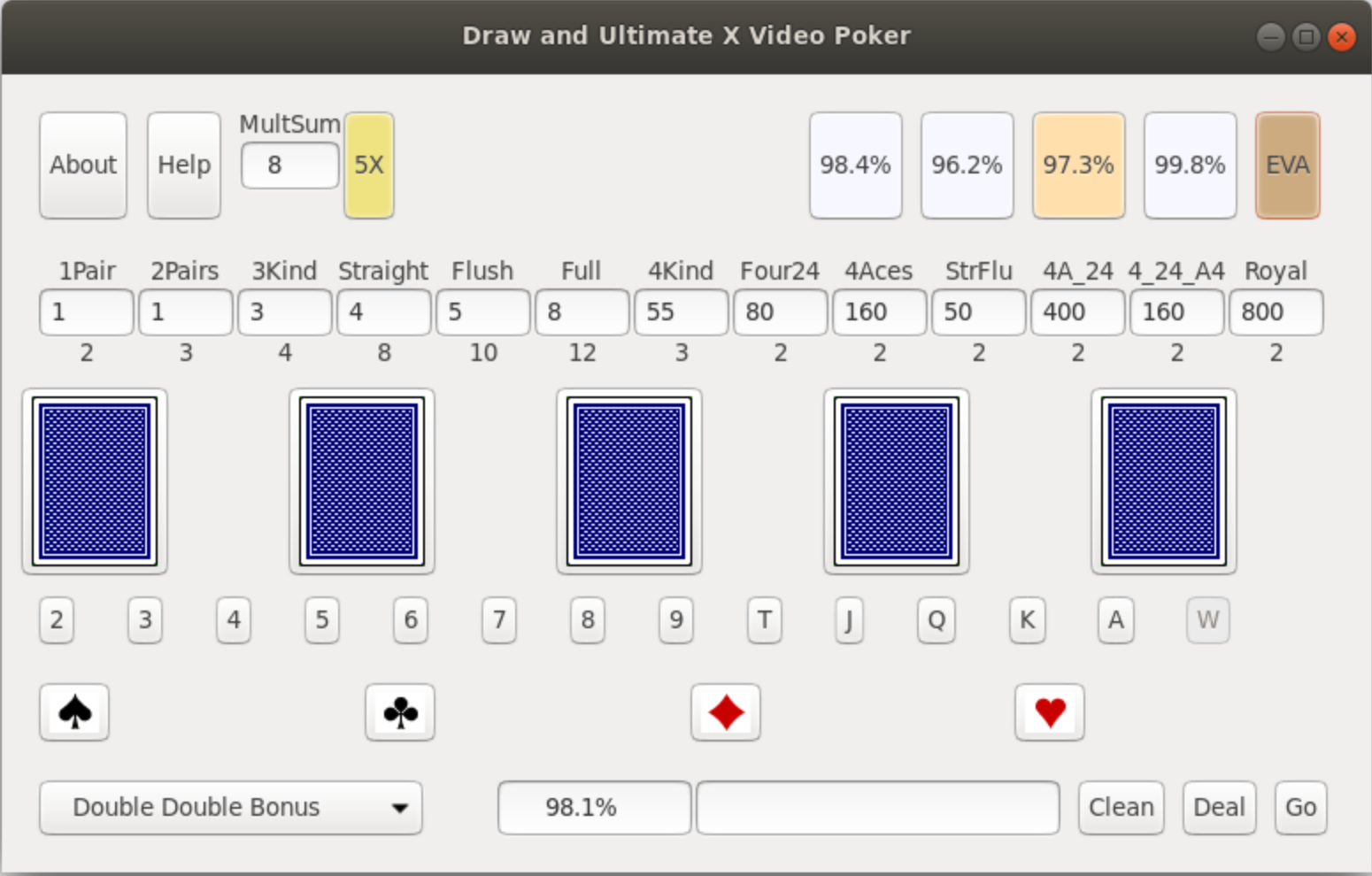
Task: Choose the red heart suit icon
Action: 1050,712
